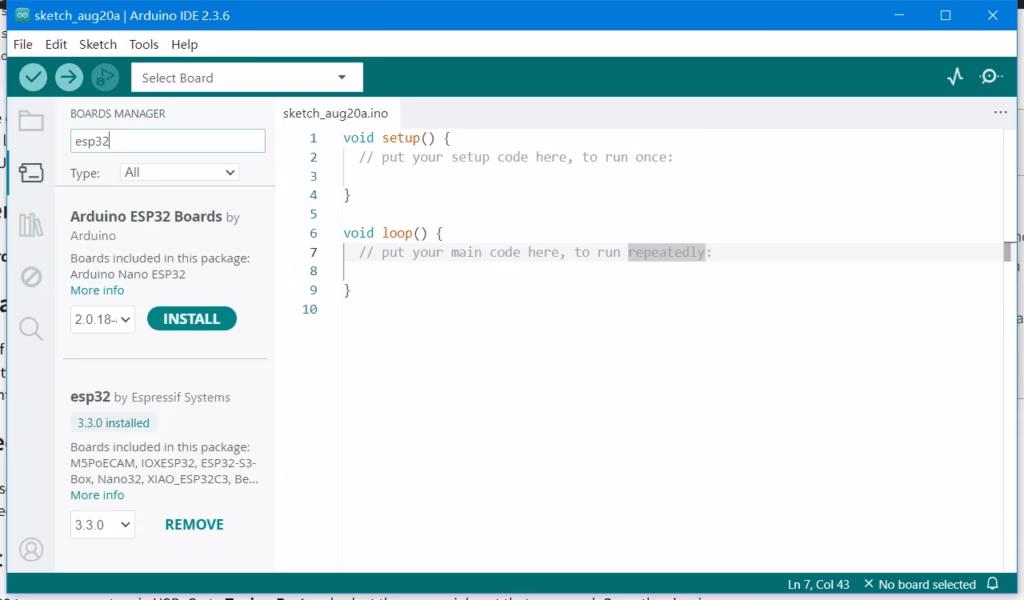Select the sketch_aug20a.ino tab

point(336,114)
